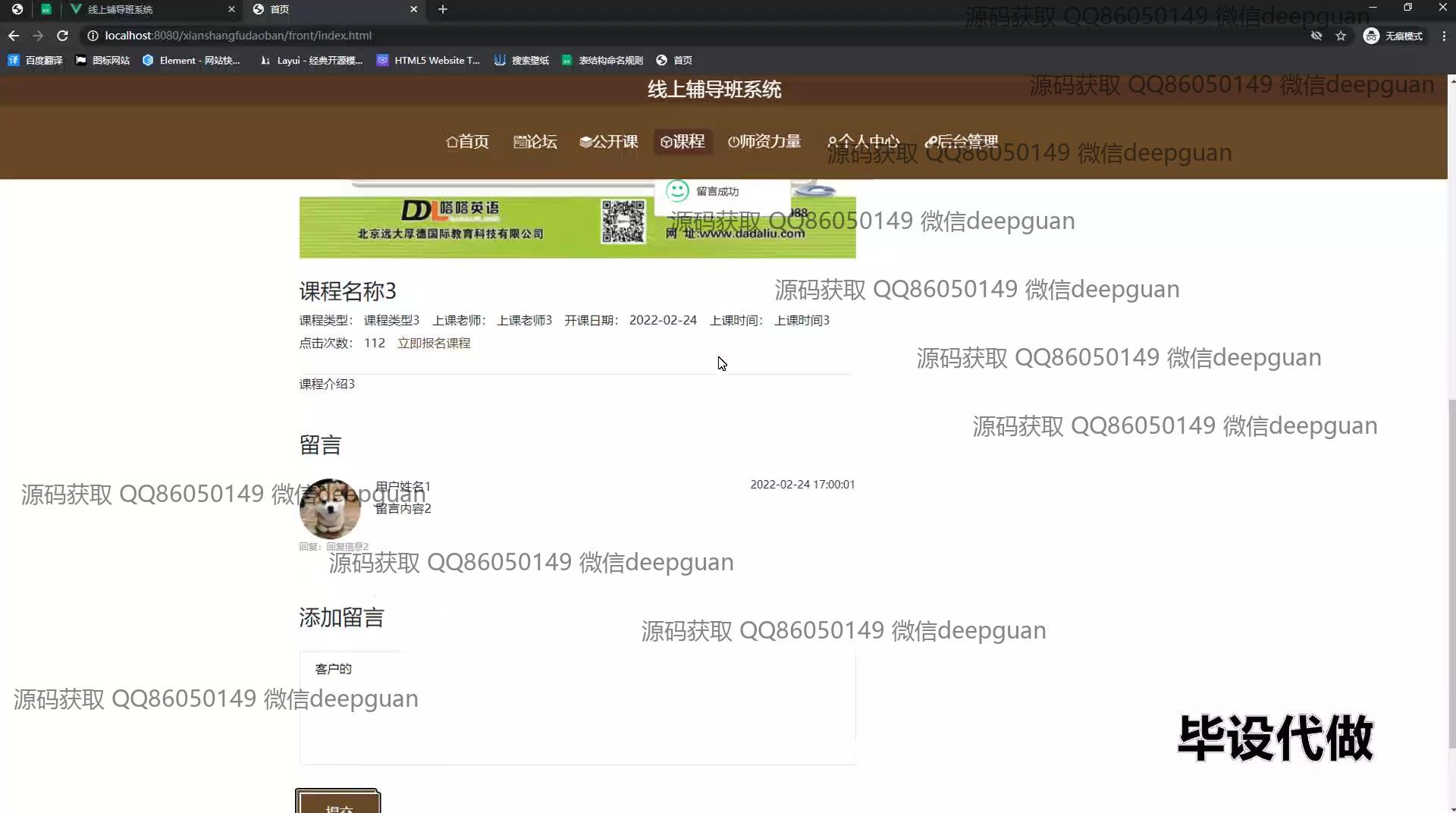1456x813 pixels.
Task: Click the 立即报名课程 link
Action: click(x=434, y=343)
